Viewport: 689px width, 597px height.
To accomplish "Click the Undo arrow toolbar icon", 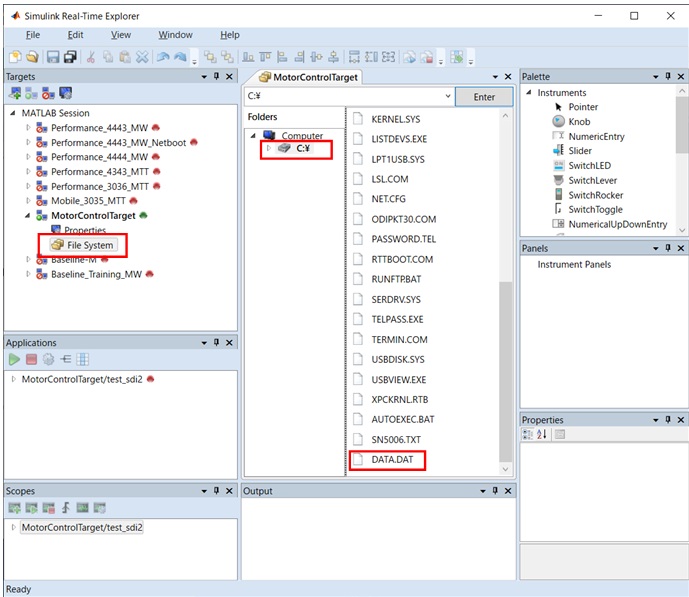I will [x=163, y=57].
